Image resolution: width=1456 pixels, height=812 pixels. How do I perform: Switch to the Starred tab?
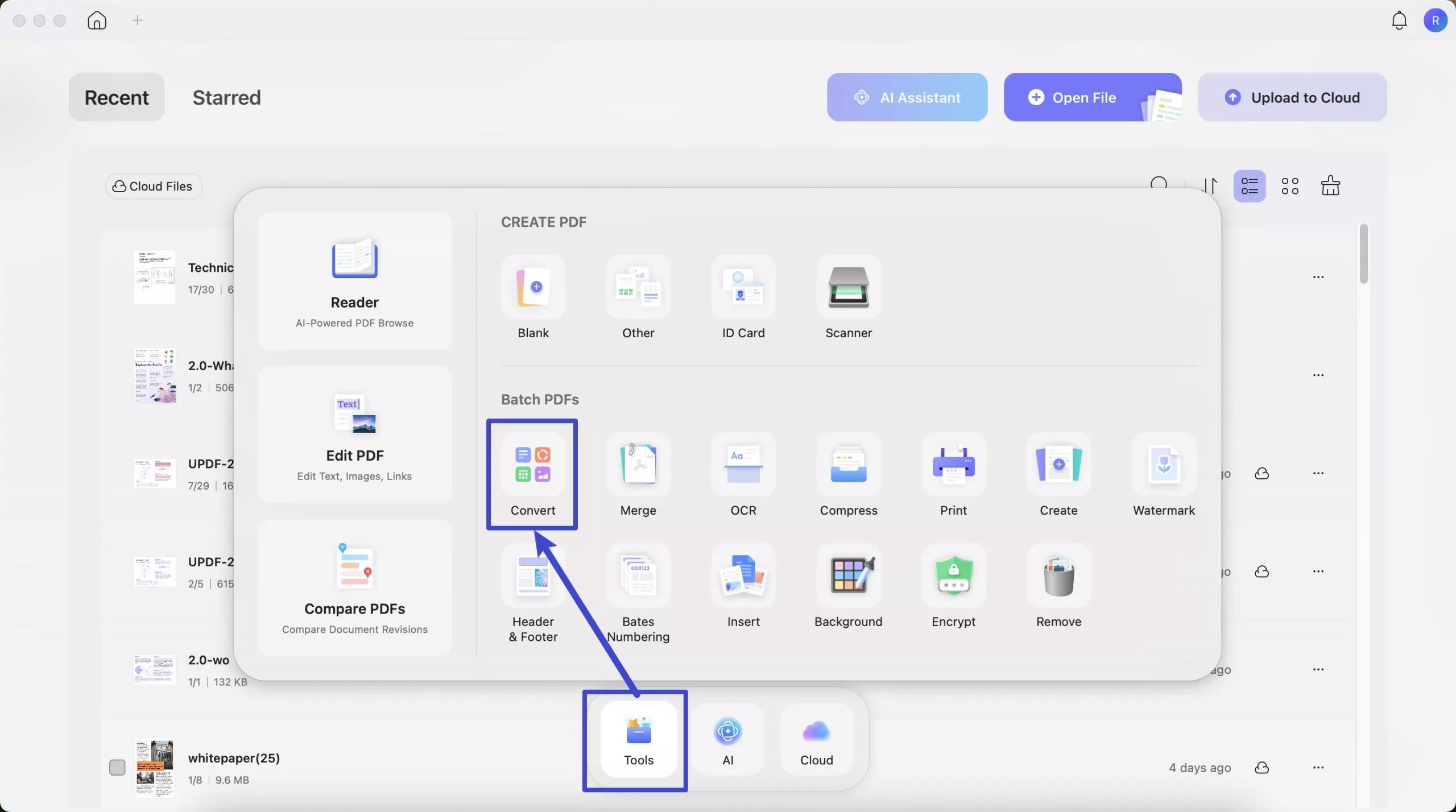[x=226, y=97]
